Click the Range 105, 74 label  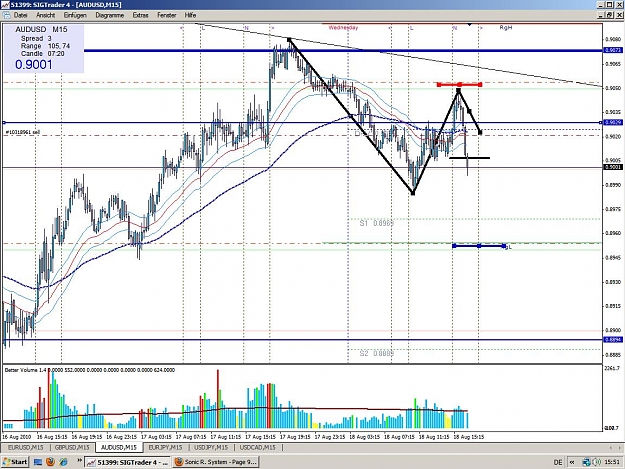tap(45, 46)
